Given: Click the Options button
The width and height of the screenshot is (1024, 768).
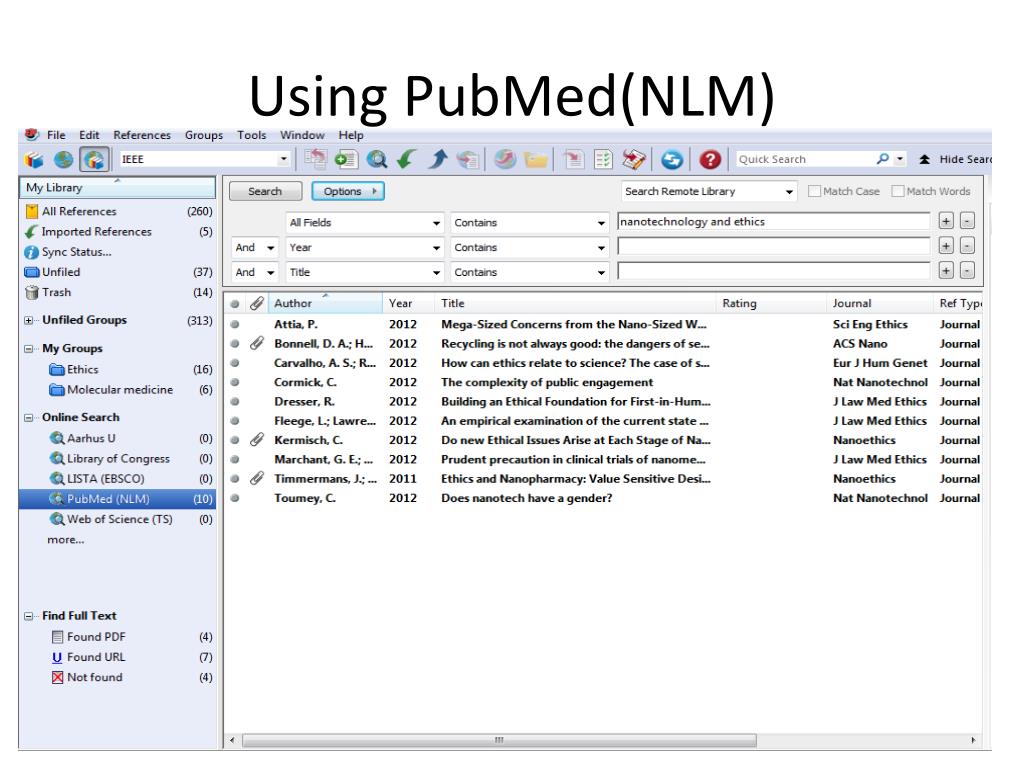Looking at the screenshot, I should [x=348, y=191].
